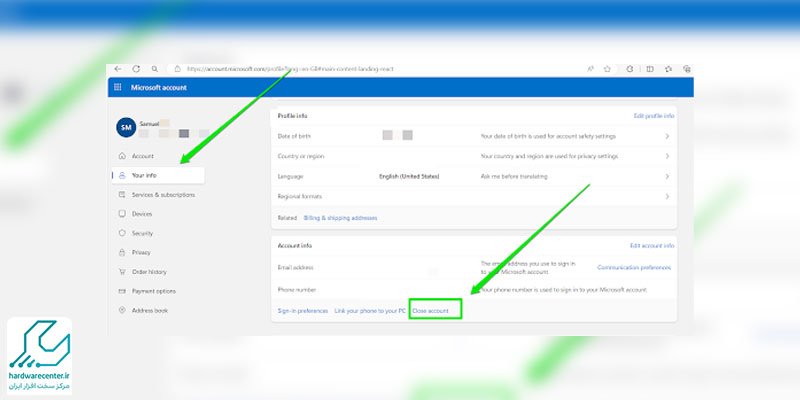The height and width of the screenshot is (400, 800).
Task: Click the shield icon next to Security
Action: coord(122,233)
